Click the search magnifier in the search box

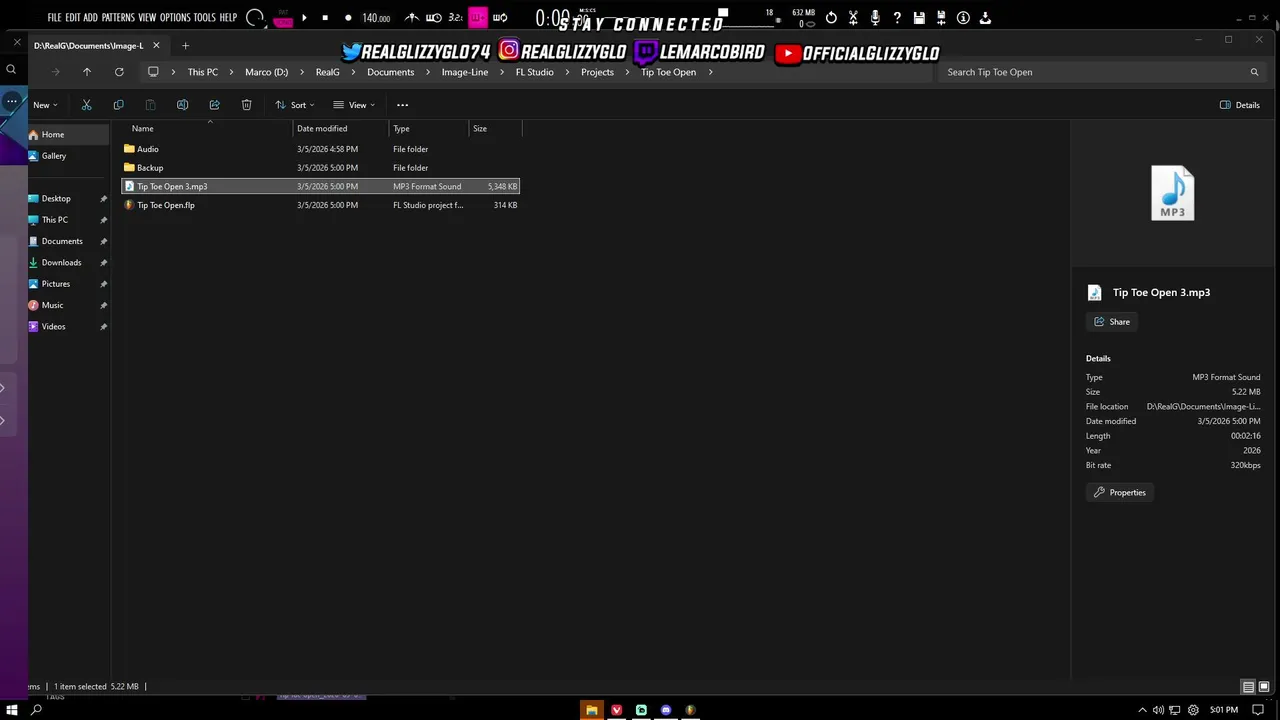tap(1254, 72)
